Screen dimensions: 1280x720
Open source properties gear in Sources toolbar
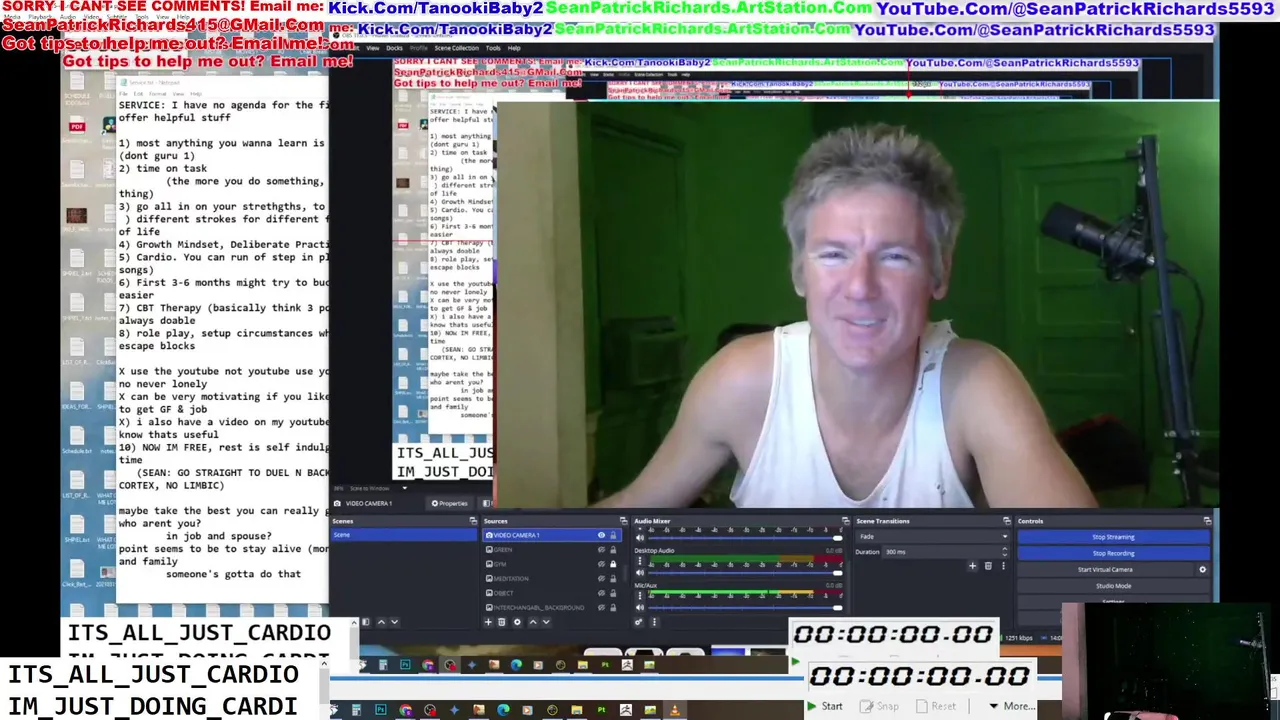tap(517, 622)
